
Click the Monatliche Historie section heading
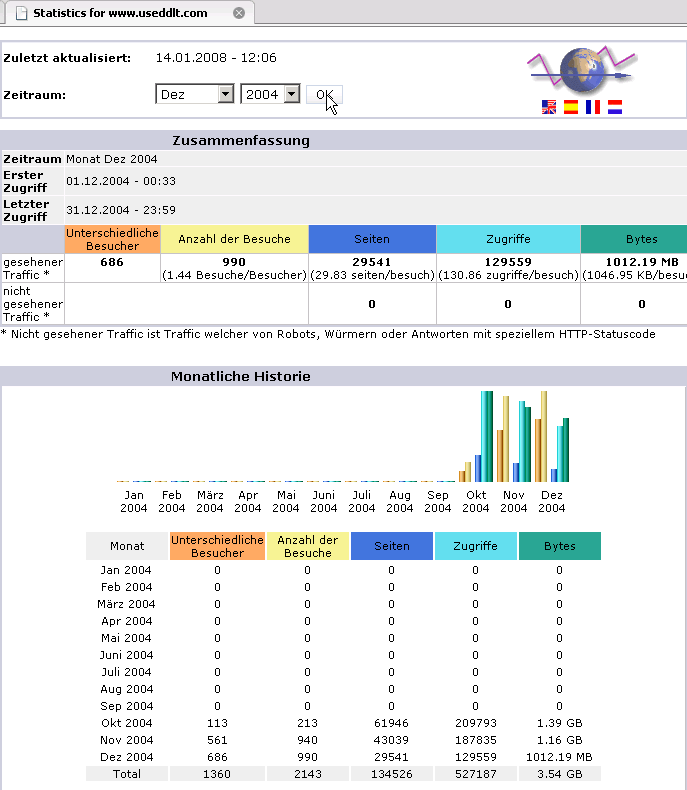[x=241, y=376]
